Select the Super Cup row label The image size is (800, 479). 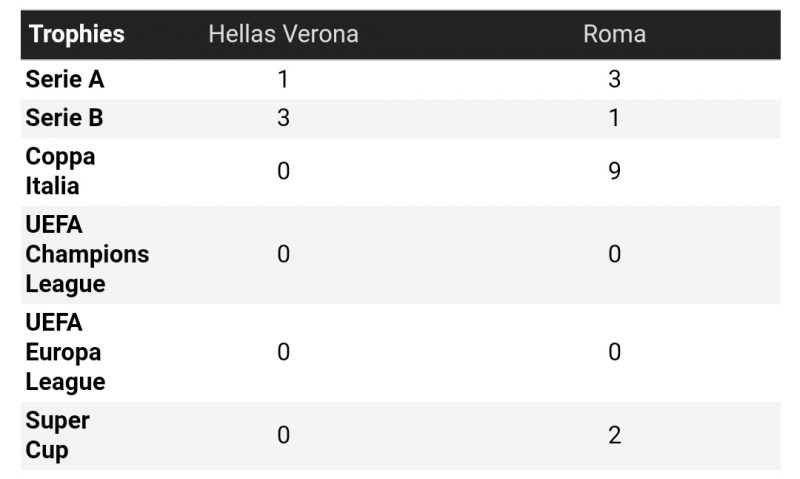(x=57, y=435)
